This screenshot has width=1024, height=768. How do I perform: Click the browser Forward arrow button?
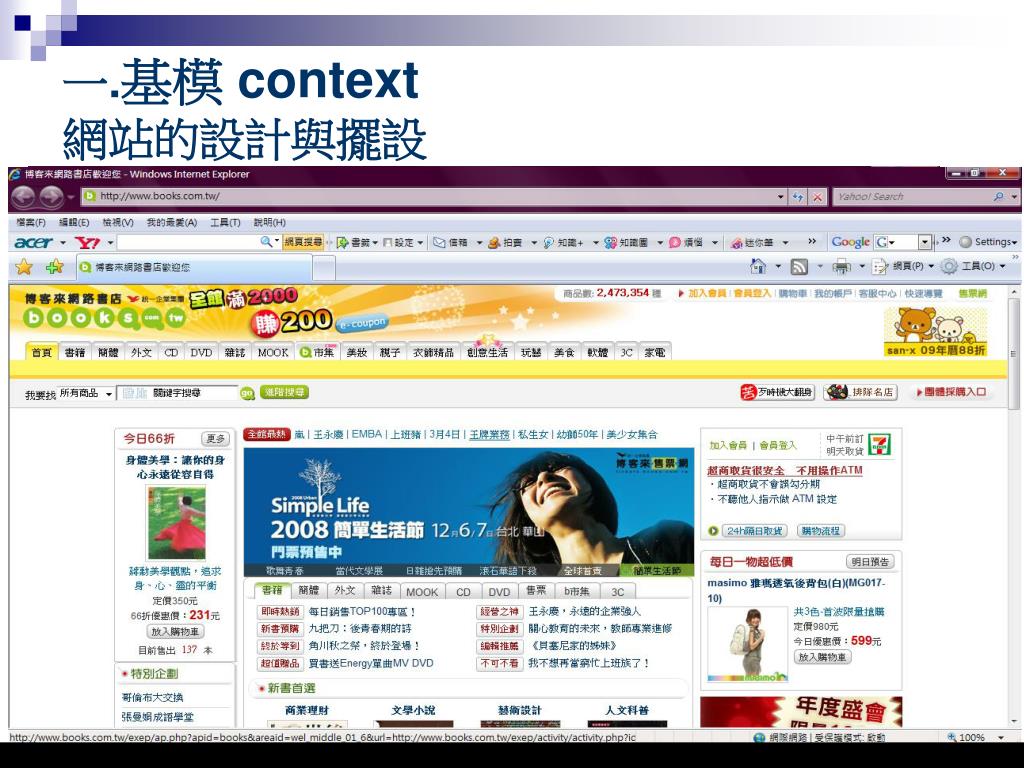tap(52, 197)
